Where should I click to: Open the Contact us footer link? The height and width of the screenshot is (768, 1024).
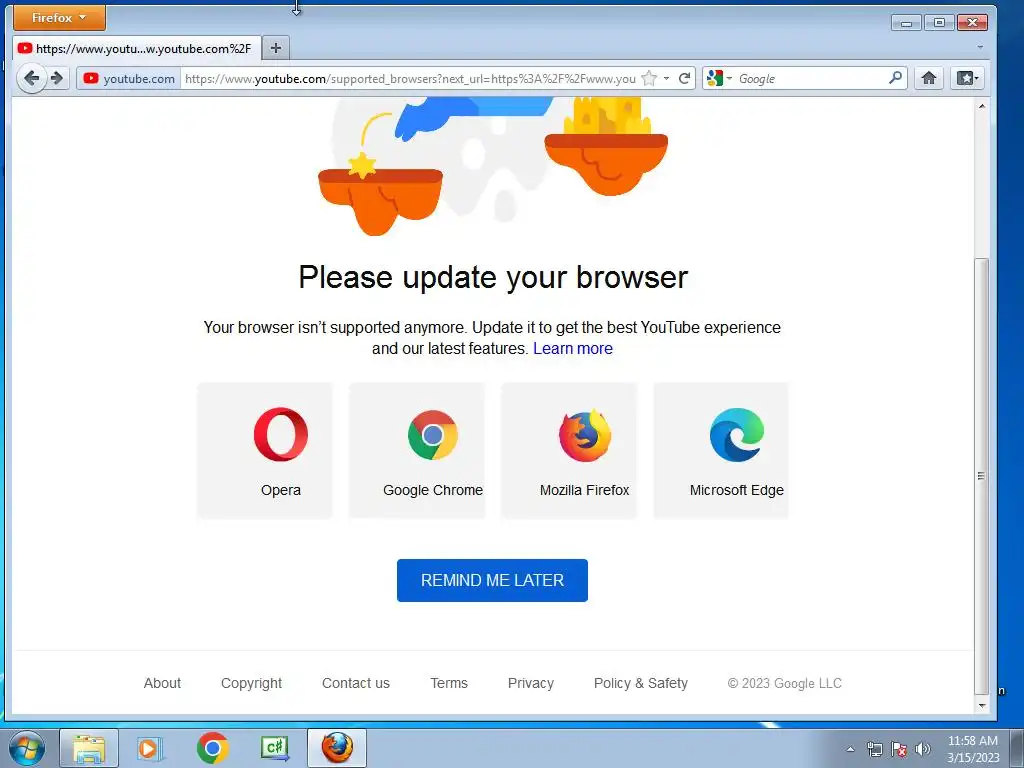[356, 683]
